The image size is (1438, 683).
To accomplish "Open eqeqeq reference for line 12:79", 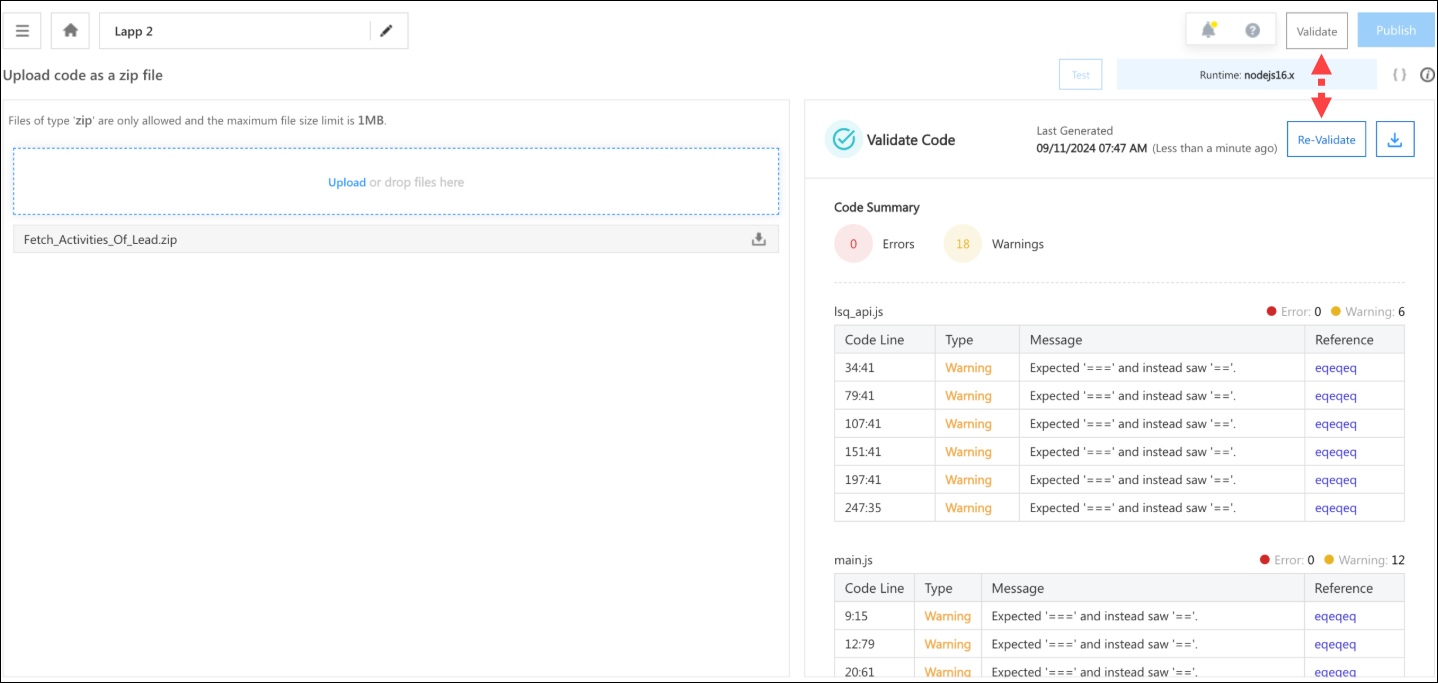I will click(x=1336, y=644).
